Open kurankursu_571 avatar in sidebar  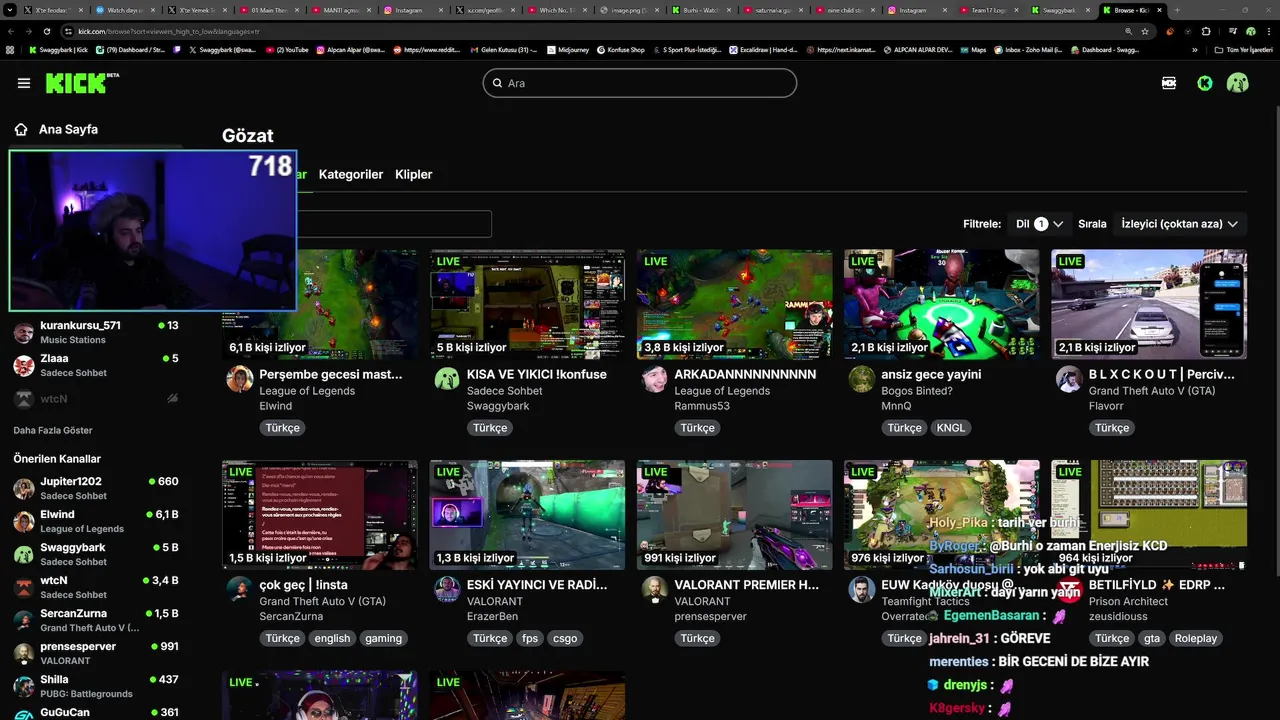tap(24, 332)
